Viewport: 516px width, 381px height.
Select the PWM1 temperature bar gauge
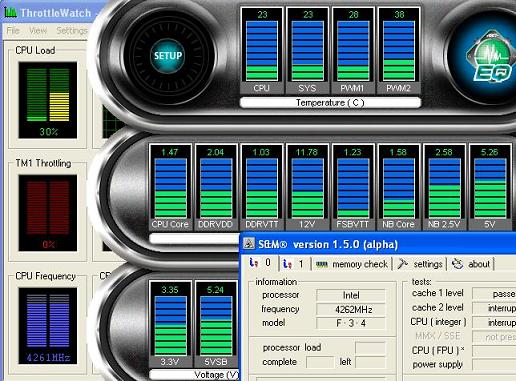tap(353, 51)
